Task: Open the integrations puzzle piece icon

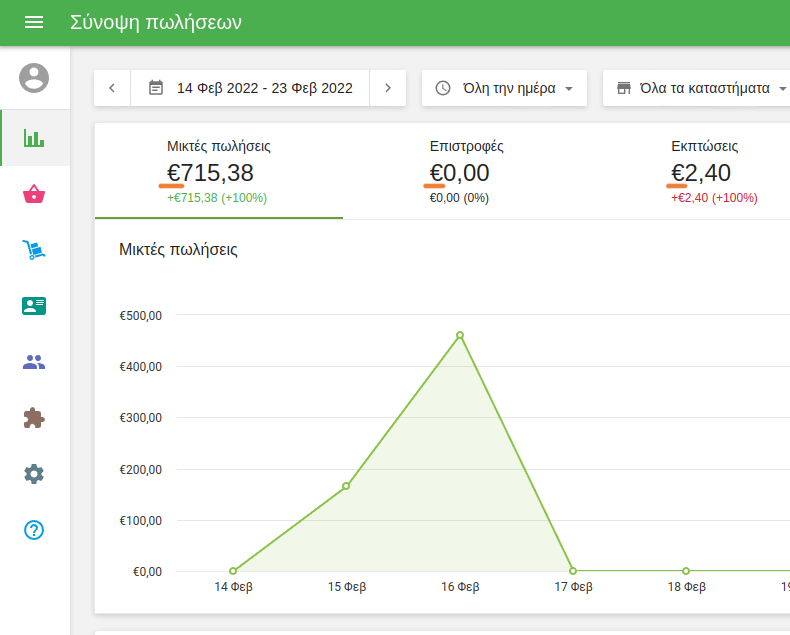Action: (x=34, y=418)
